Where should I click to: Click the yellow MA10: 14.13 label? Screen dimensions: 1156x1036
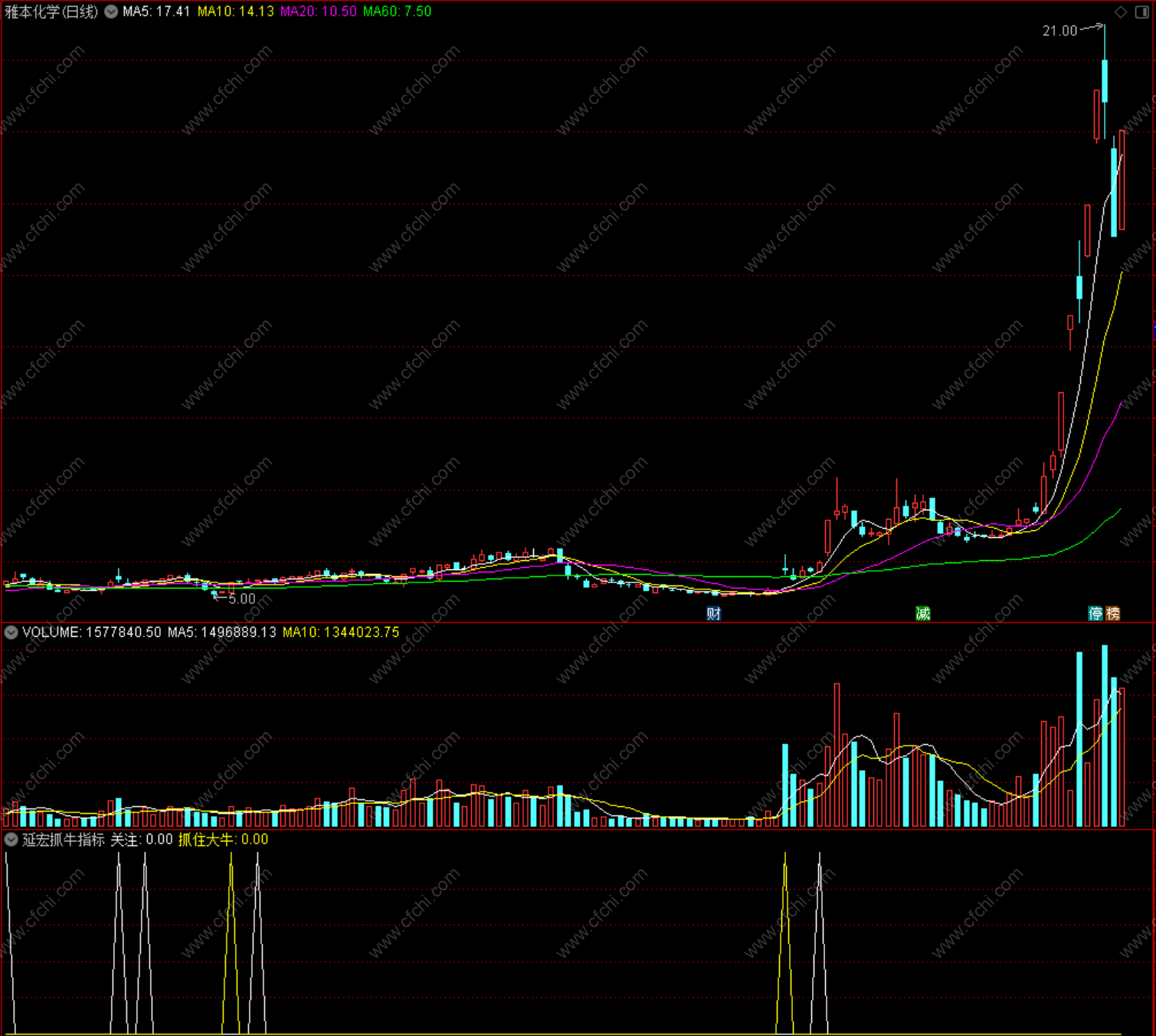click(x=235, y=11)
